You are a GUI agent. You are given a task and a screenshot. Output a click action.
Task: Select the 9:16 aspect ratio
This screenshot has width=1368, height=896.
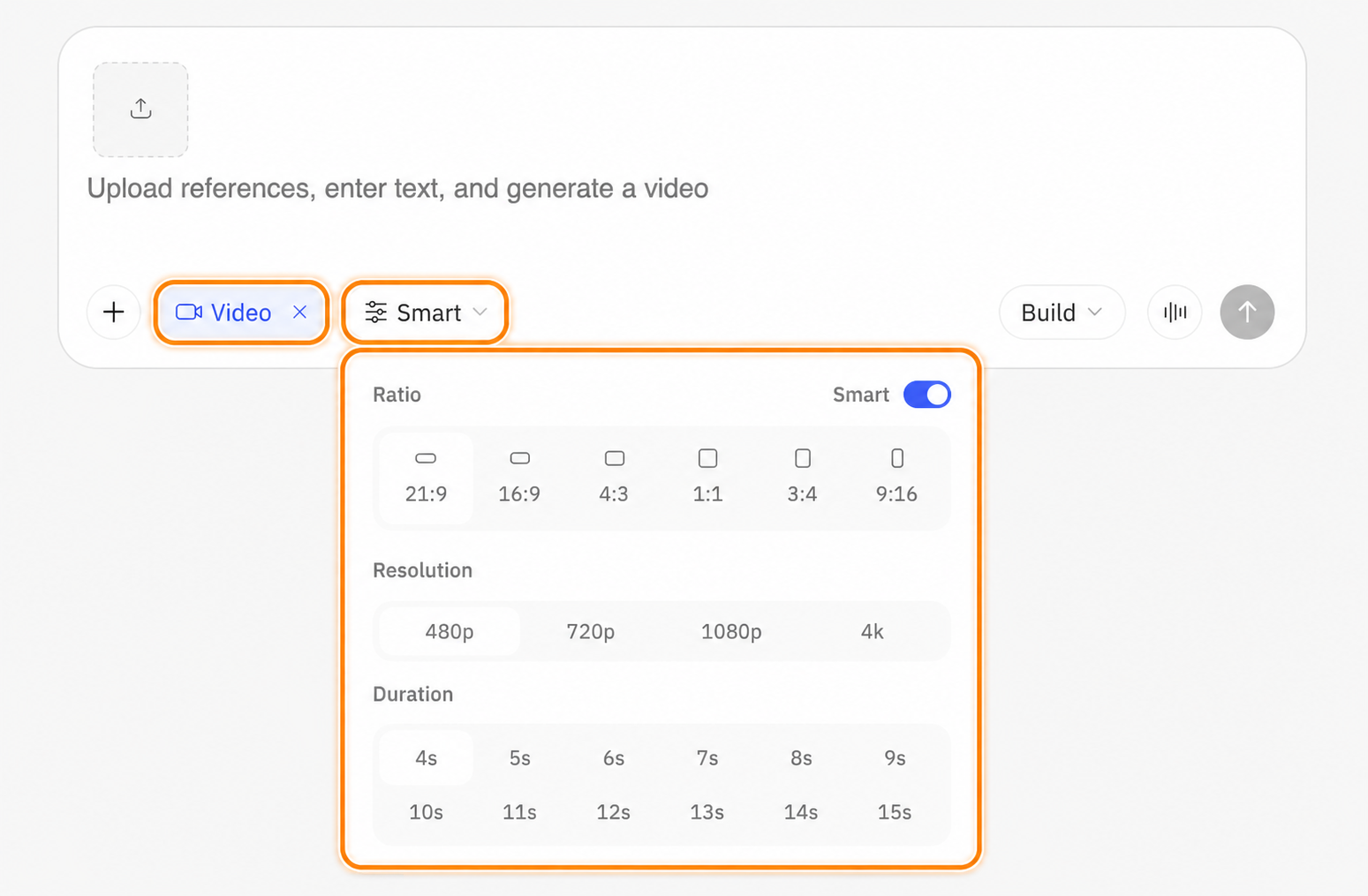896,478
